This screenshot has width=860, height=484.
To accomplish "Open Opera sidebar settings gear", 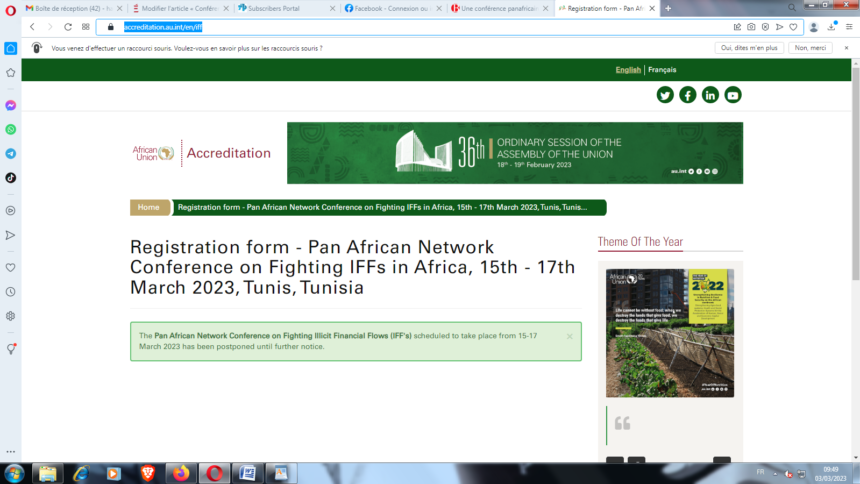I will [x=10, y=316].
